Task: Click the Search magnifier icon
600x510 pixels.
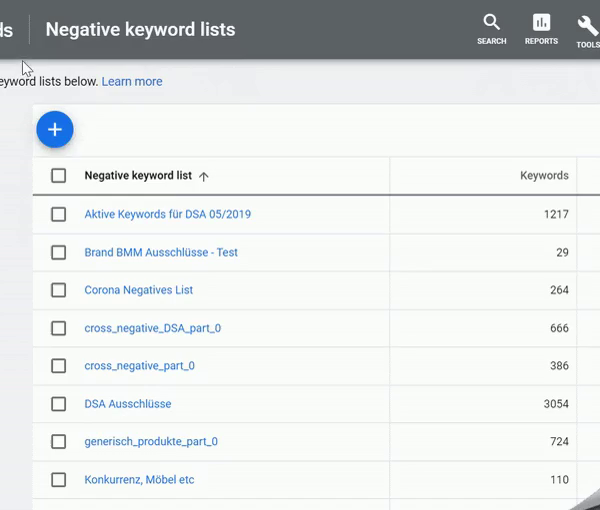Action: point(491,24)
